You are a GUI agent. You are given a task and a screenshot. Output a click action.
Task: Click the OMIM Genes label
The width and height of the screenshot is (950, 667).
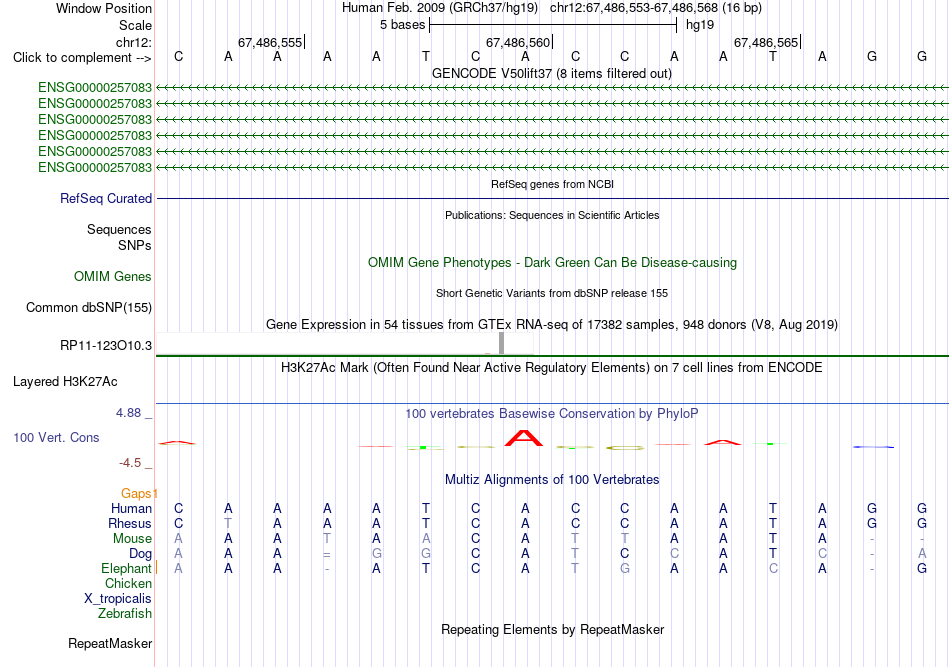pos(112,277)
